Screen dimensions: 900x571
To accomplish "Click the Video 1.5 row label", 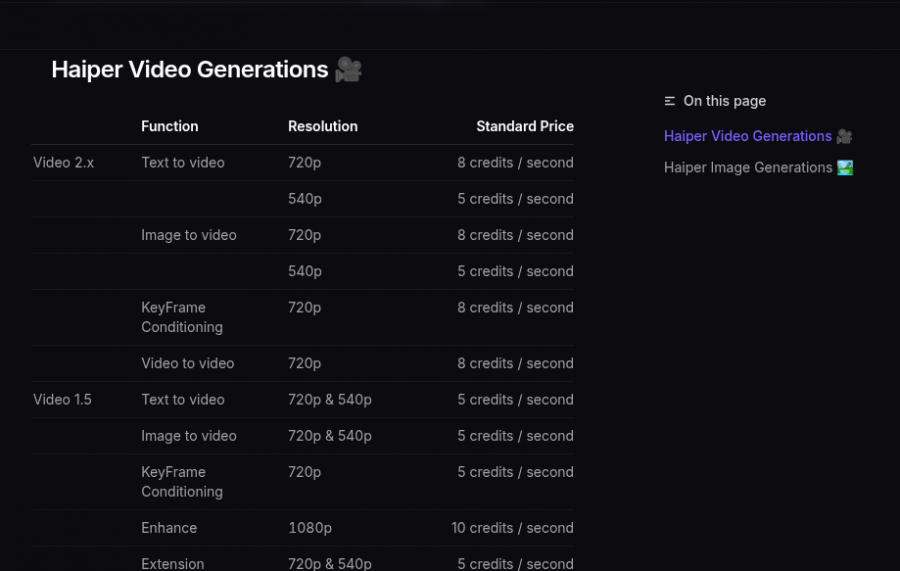I will (x=62, y=399).
